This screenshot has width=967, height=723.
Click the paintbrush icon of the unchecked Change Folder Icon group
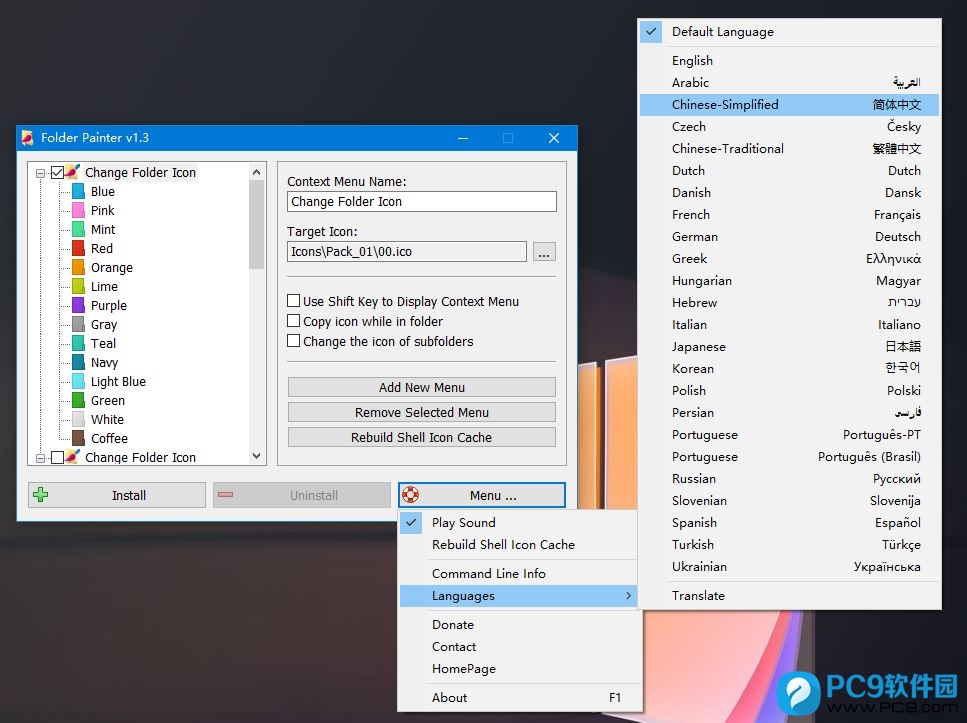(73, 457)
